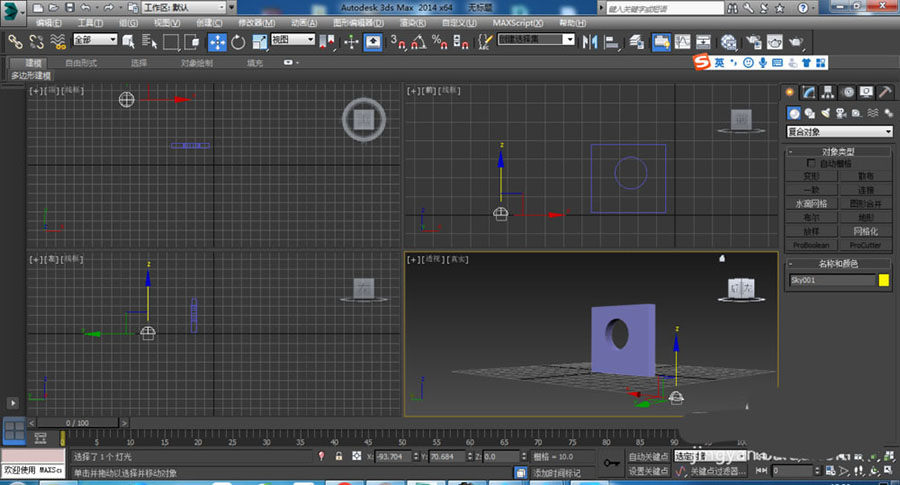Viewport: 900px width, 485px height.
Task: Toggle the 自动关键点 auto key button
Action: [x=649, y=456]
